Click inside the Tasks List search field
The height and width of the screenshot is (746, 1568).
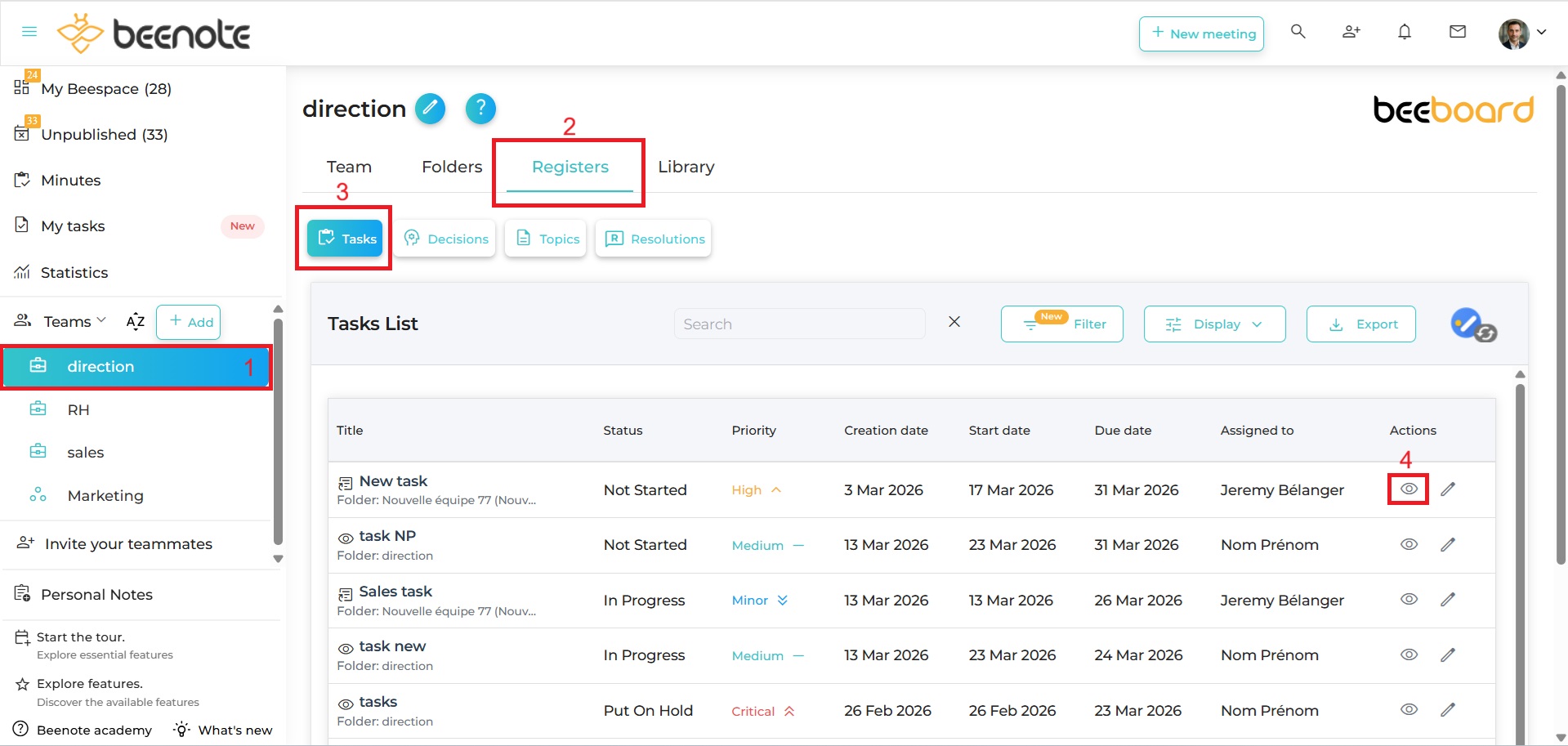point(799,324)
